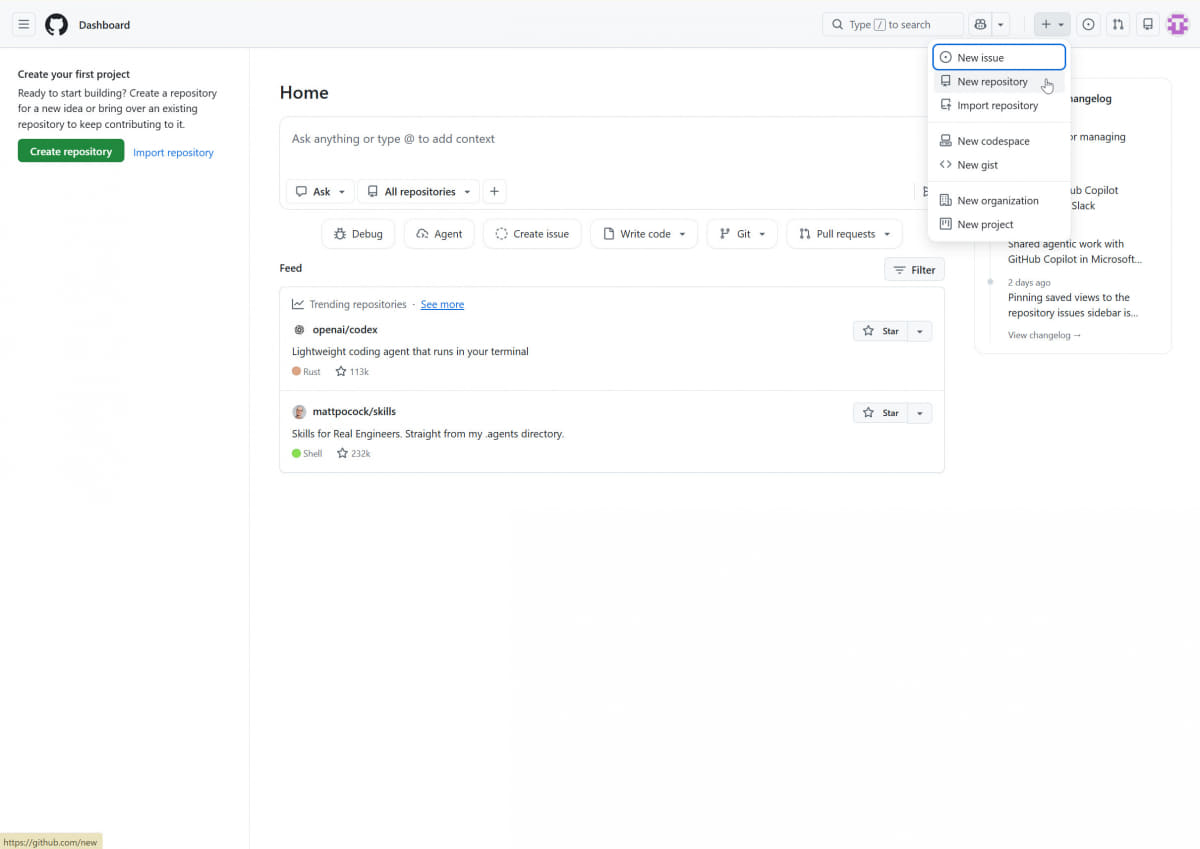Click the green Create repository button

71,151
